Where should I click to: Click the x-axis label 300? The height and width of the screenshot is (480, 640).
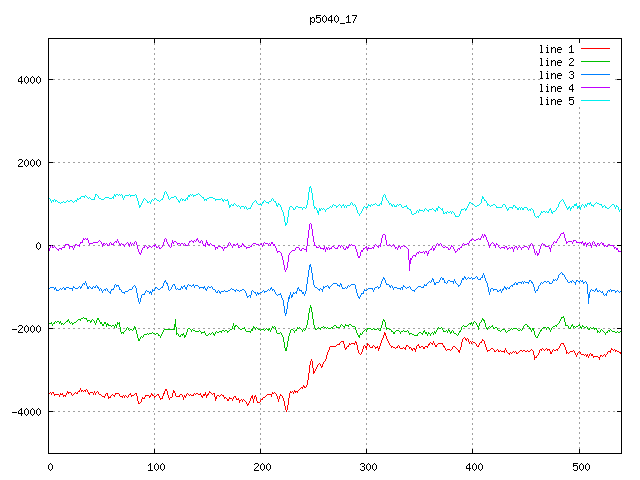pos(368,467)
